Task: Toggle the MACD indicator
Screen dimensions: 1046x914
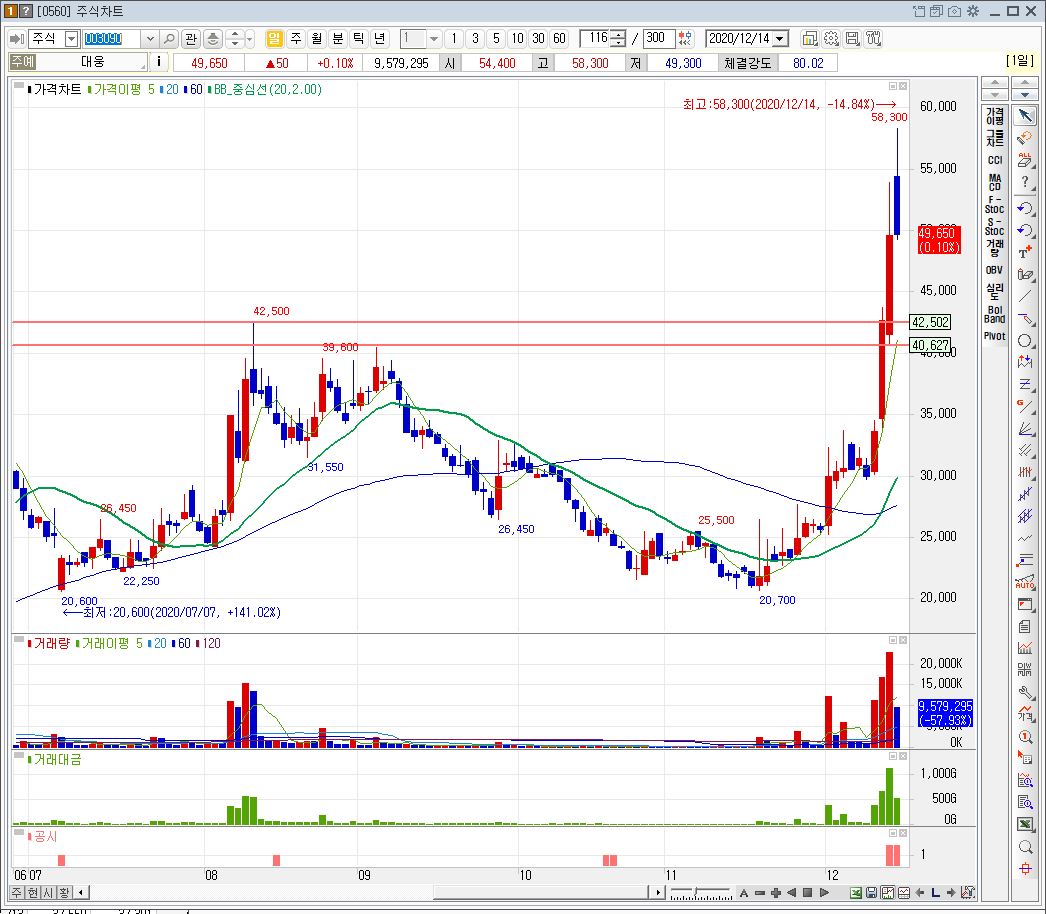Action: pos(995,182)
